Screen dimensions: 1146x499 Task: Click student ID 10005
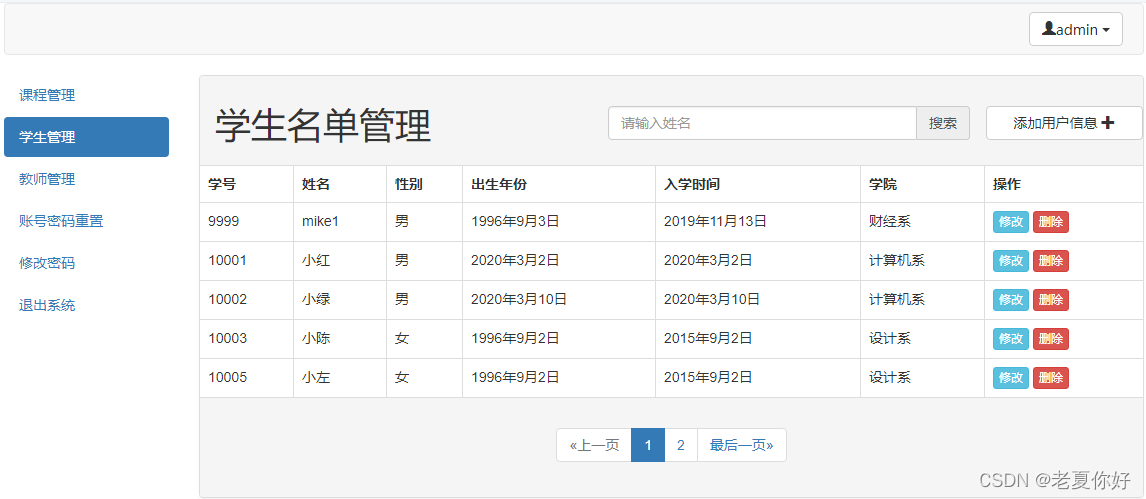pyautogui.click(x=227, y=378)
